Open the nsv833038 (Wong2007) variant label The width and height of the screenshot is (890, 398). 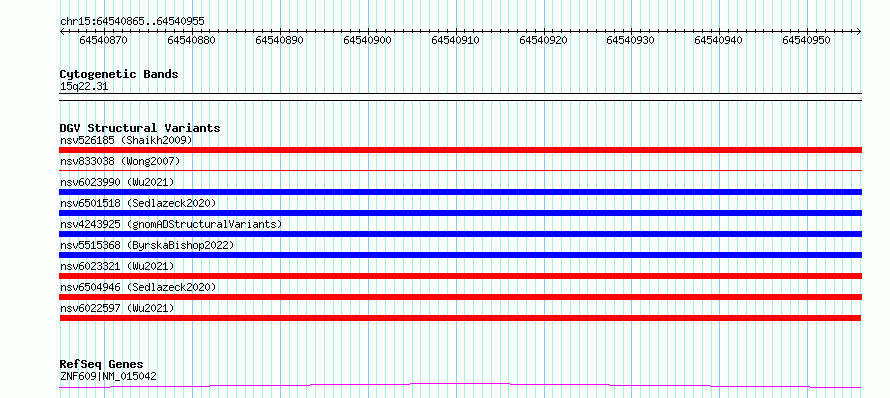click(x=120, y=161)
